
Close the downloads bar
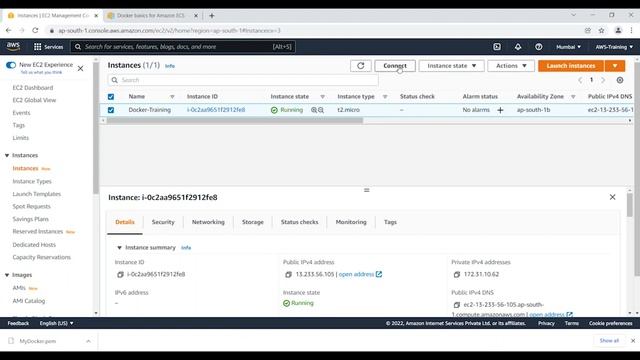[x=633, y=340]
